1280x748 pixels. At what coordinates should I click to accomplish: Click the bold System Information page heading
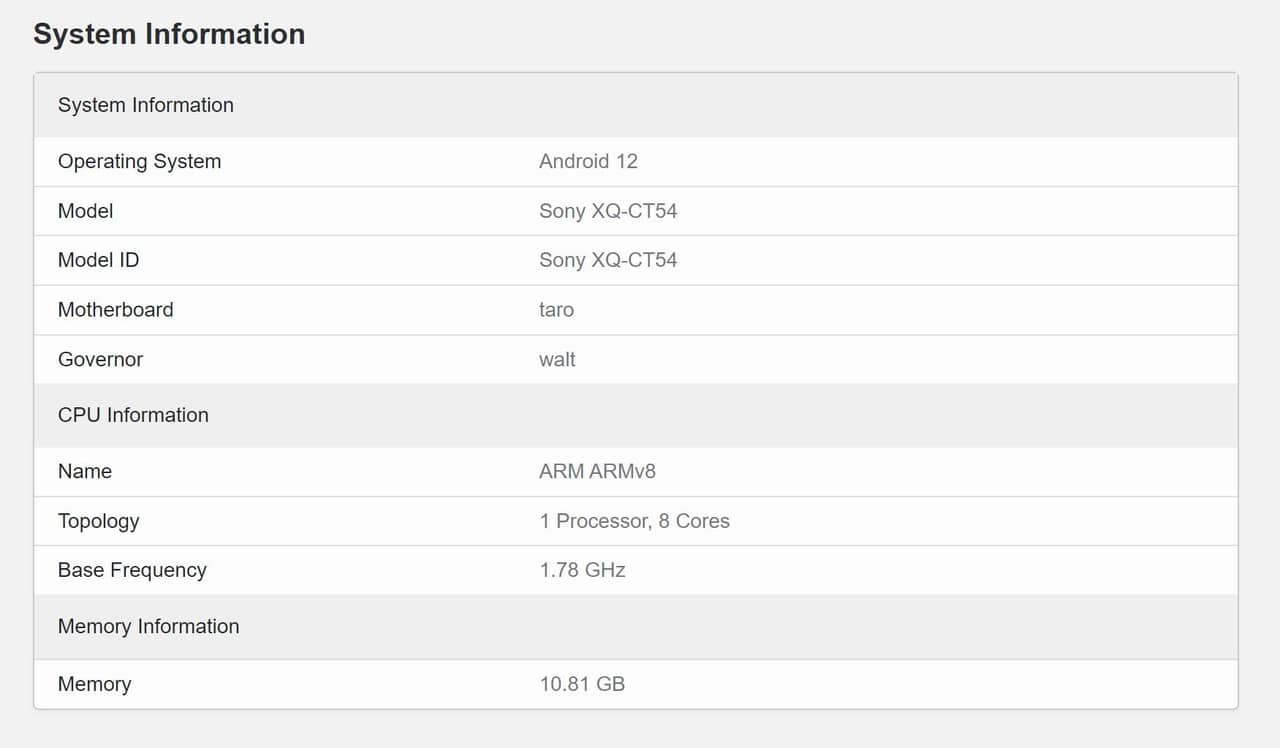tap(169, 34)
